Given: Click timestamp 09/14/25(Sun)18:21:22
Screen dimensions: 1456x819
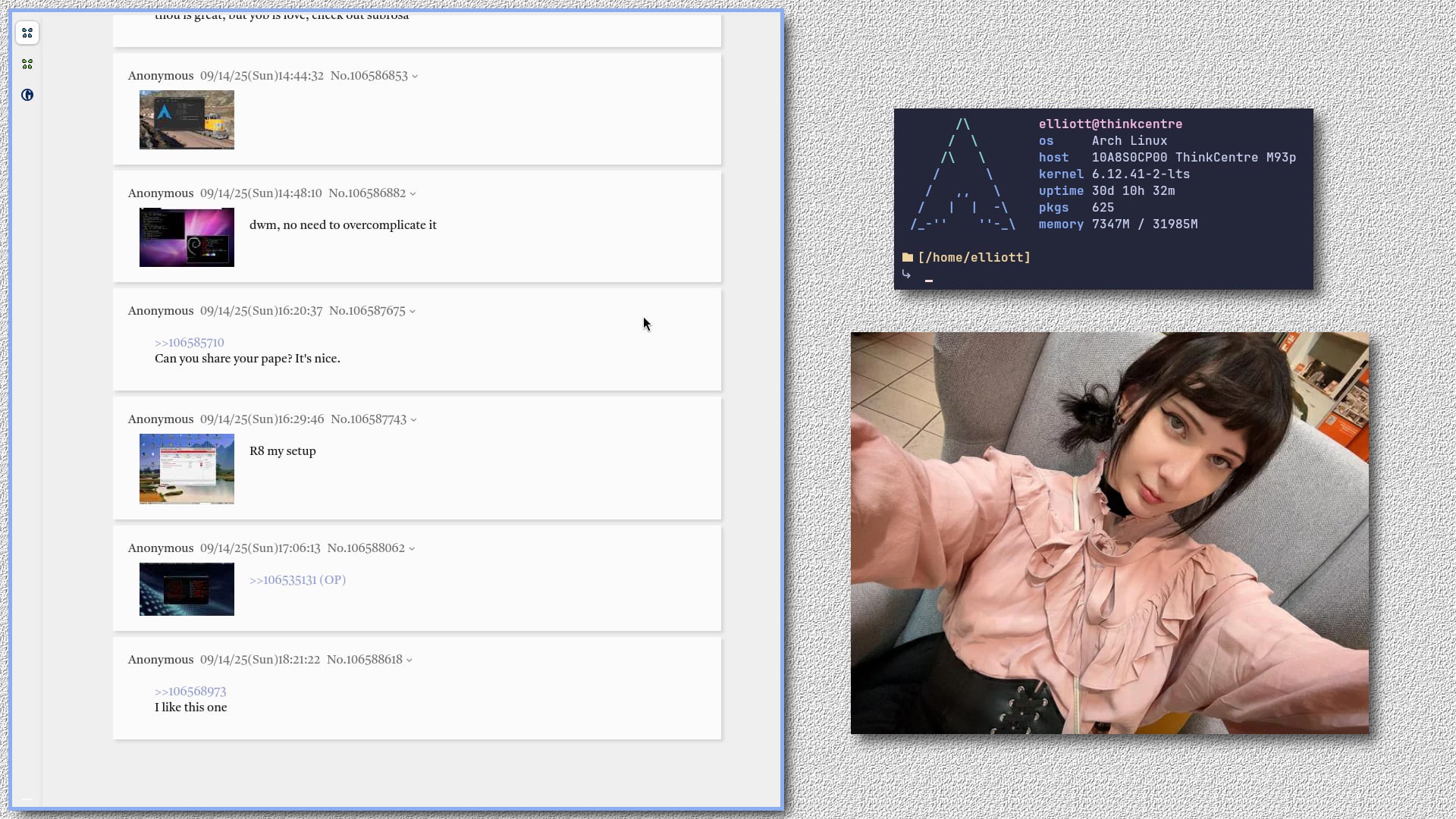Looking at the screenshot, I should point(260,660).
